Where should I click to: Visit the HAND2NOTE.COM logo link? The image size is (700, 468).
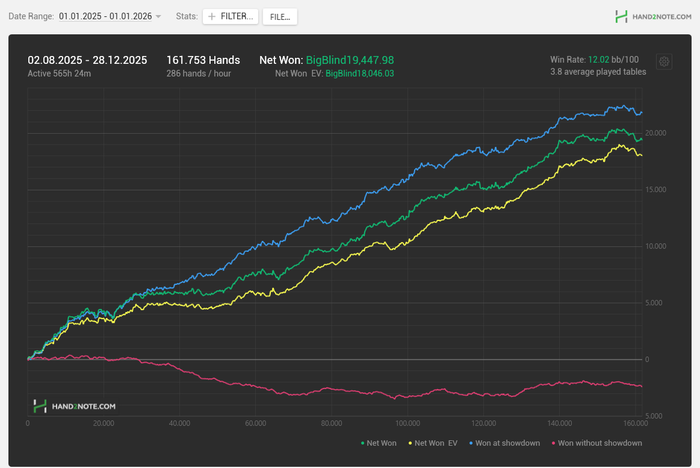[653, 17]
